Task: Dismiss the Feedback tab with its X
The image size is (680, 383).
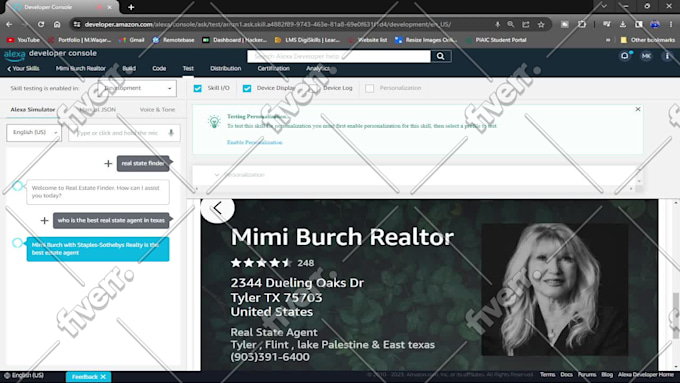Action: pyautogui.click(x=103, y=377)
